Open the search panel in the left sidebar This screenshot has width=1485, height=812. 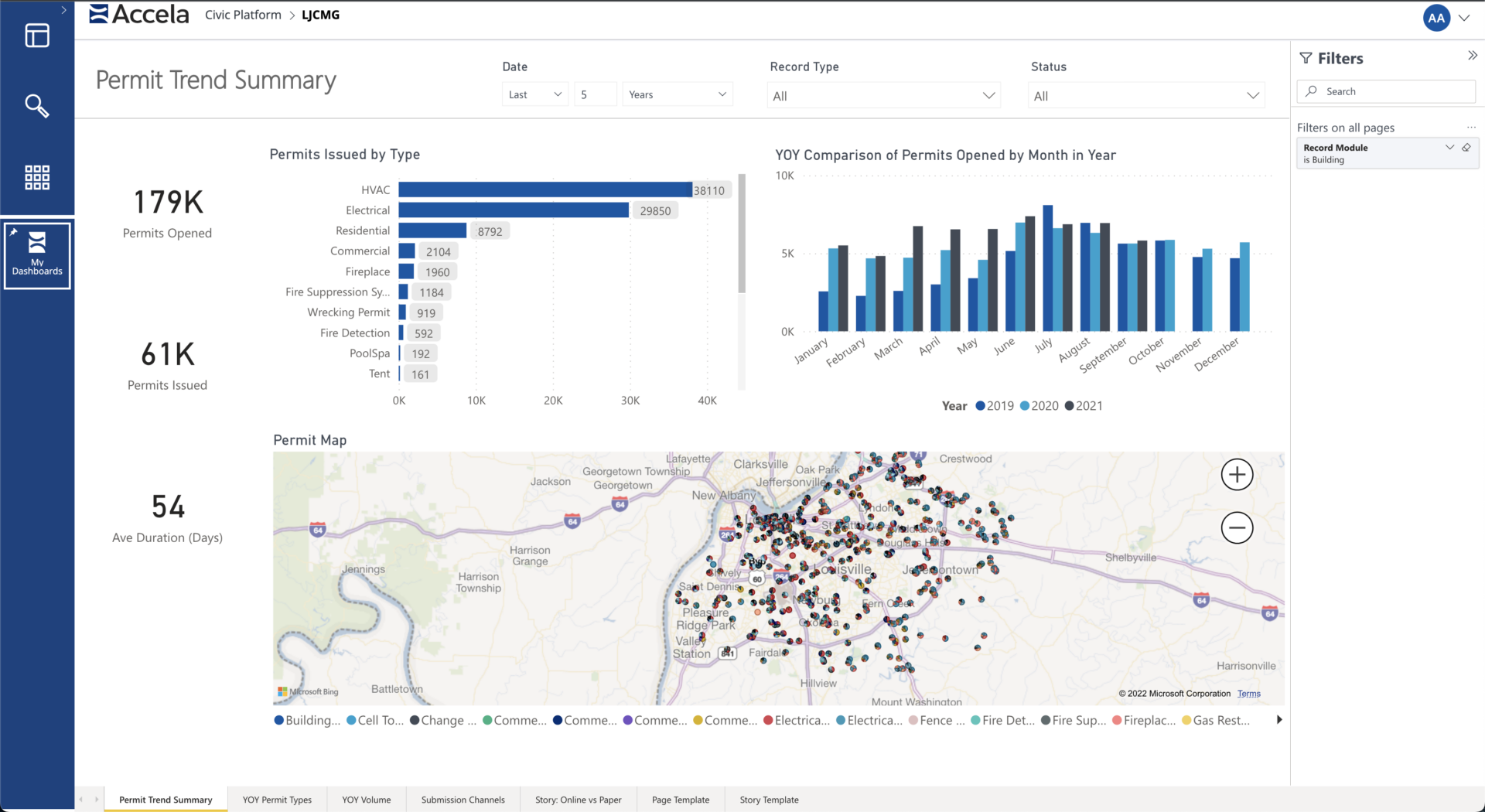point(36,106)
